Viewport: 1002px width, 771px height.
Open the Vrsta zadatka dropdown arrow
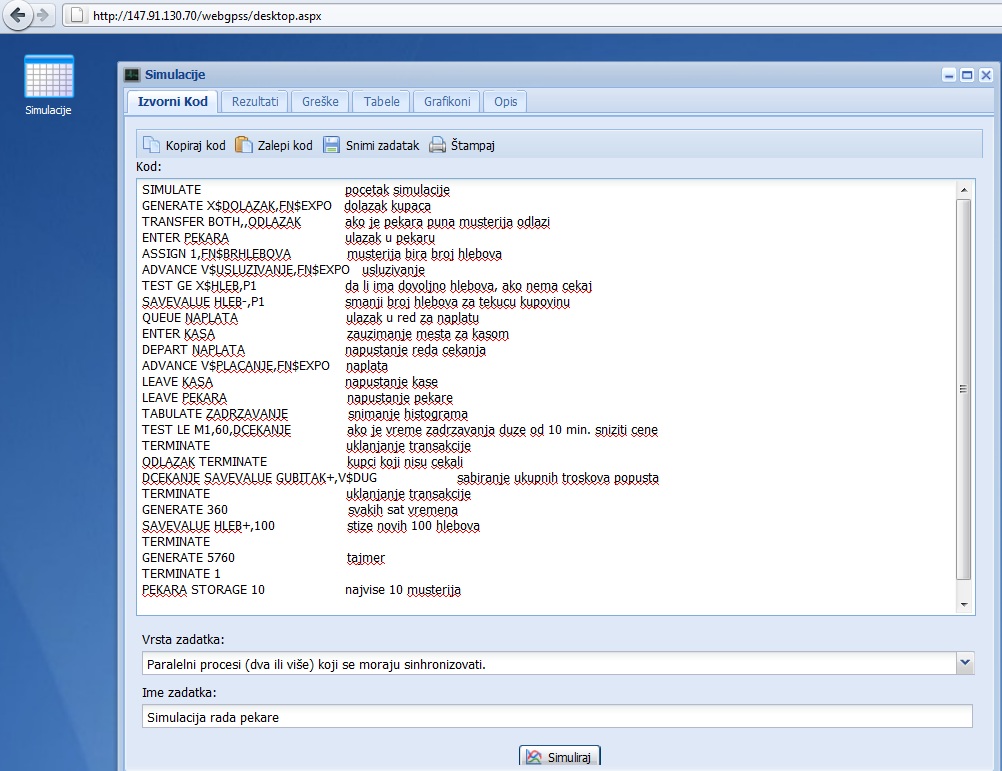point(963,662)
